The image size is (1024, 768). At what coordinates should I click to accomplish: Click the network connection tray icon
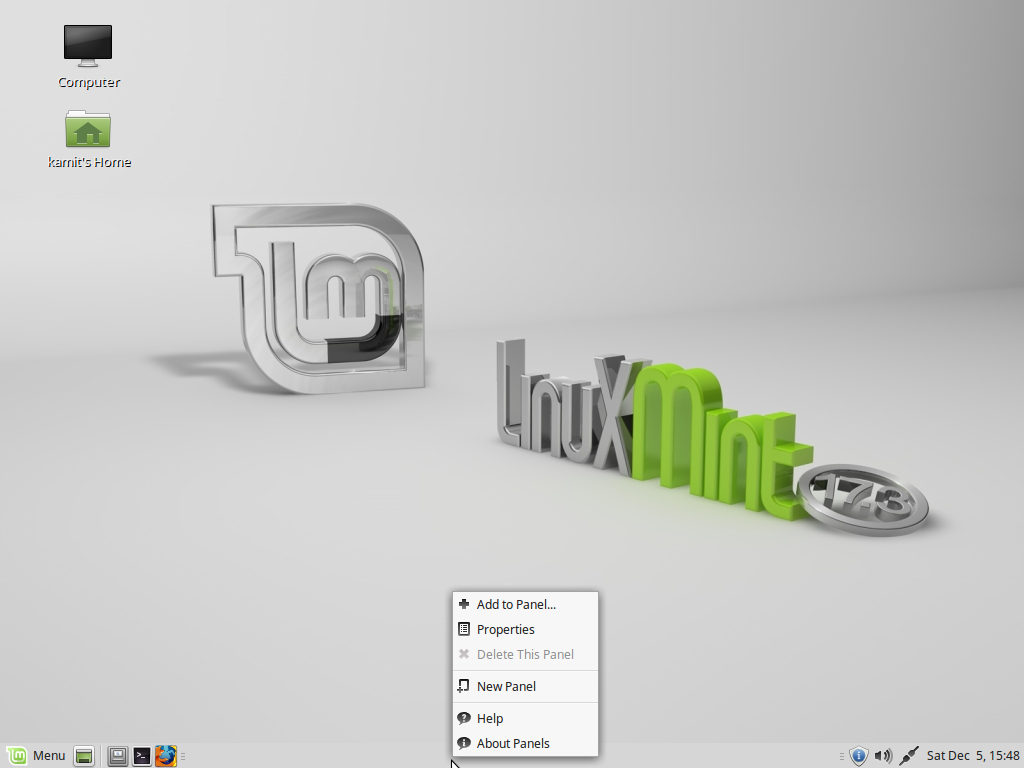click(x=908, y=755)
